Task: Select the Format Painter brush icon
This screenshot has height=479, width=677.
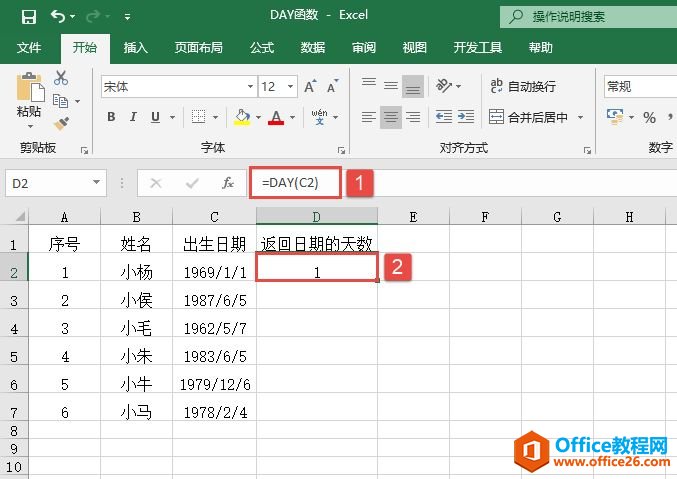Action: (x=61, y=123)
